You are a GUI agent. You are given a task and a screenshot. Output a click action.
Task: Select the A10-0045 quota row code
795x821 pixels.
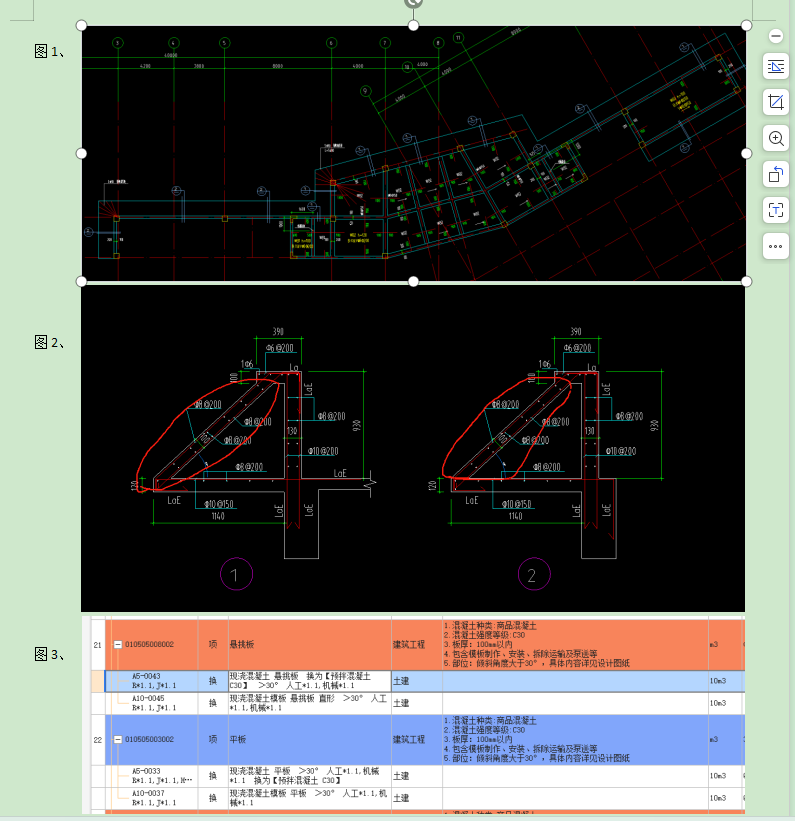coord(148,698)
